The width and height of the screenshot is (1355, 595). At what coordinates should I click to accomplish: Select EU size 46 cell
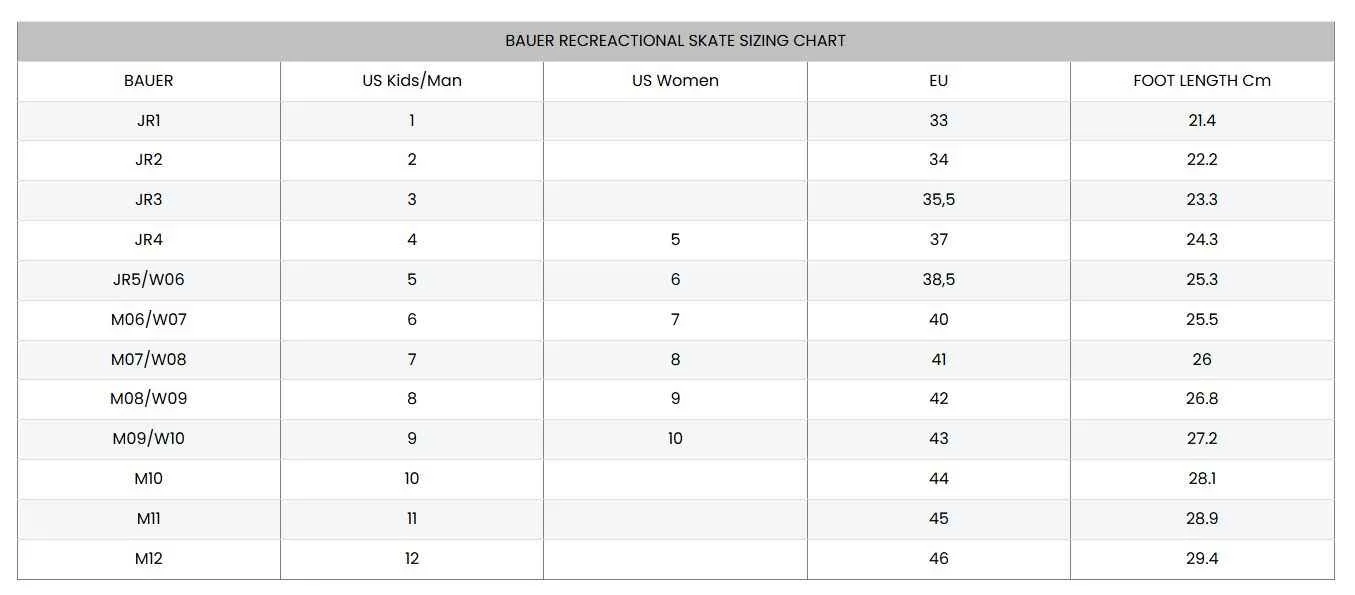click(x=938, y=559)
